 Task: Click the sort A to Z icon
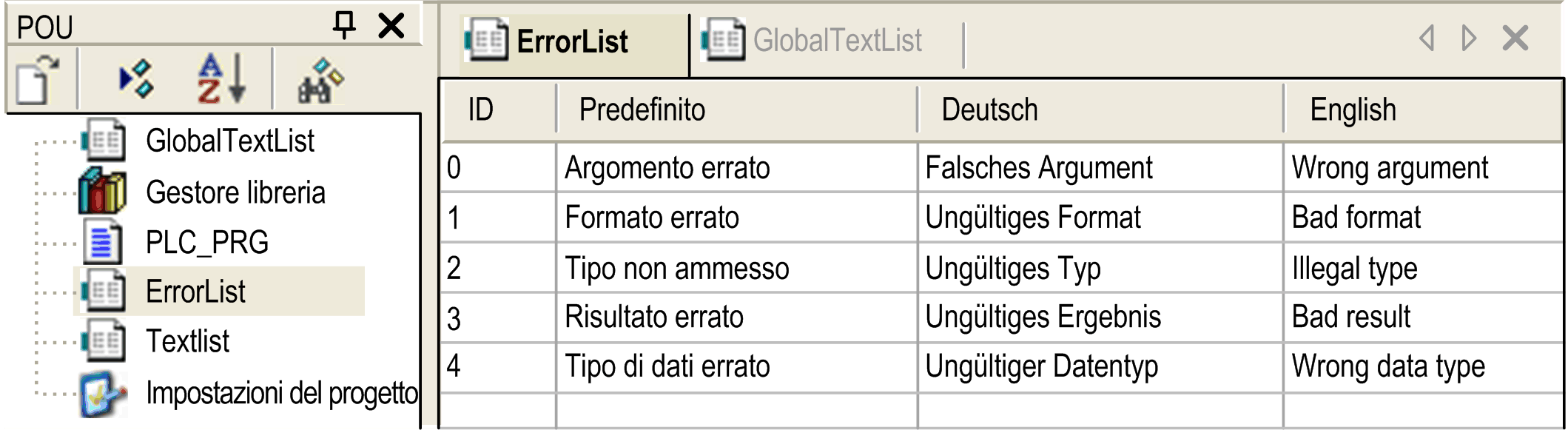click(x=221, y=78)
